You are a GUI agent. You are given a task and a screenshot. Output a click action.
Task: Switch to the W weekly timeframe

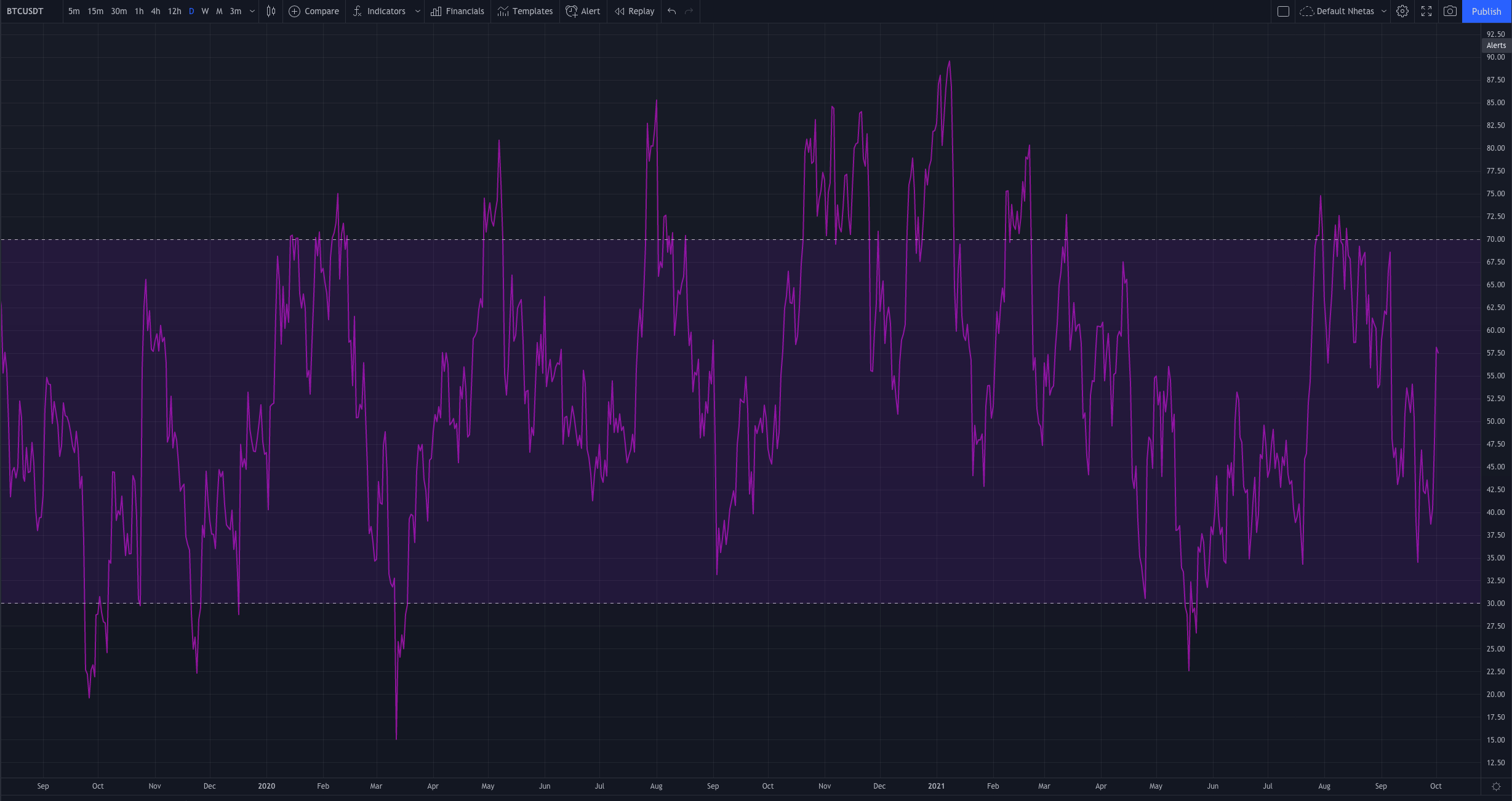205,11
